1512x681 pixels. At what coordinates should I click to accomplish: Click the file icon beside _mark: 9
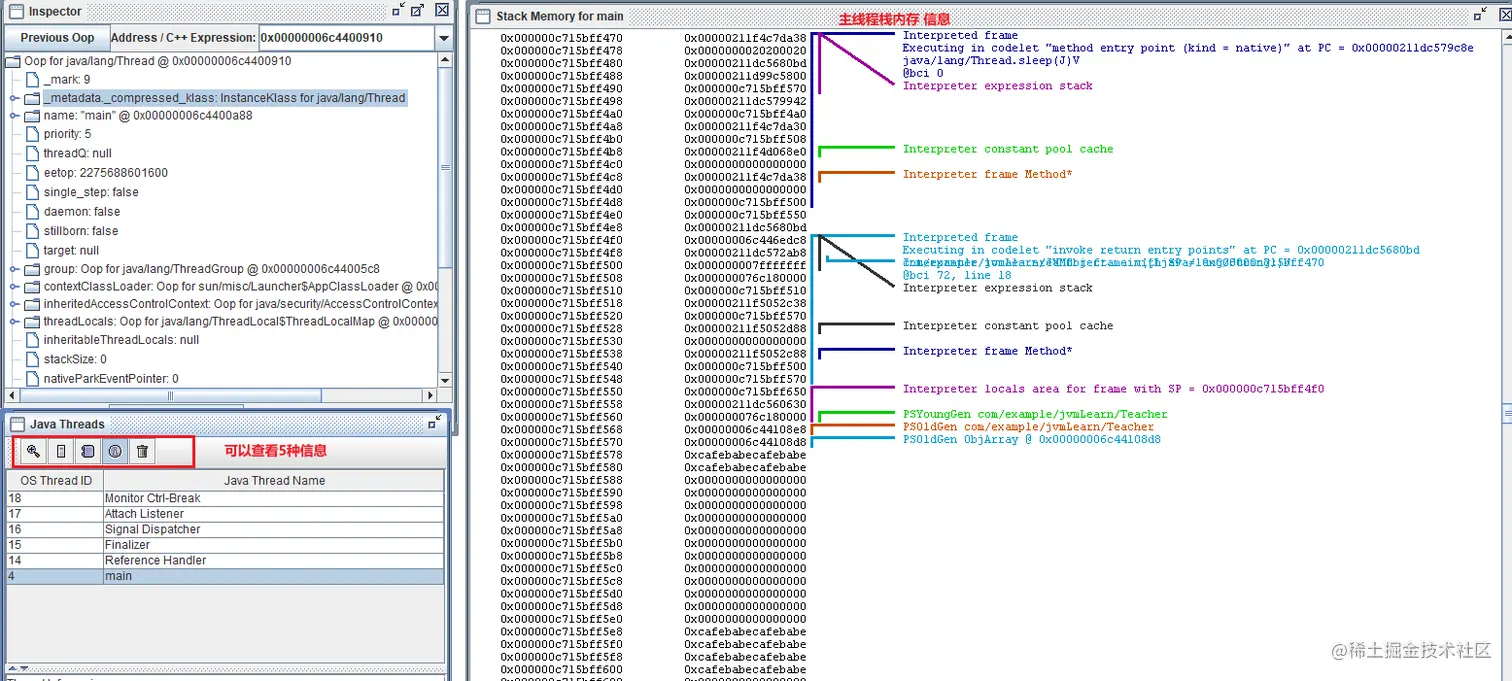click(32, 80)
